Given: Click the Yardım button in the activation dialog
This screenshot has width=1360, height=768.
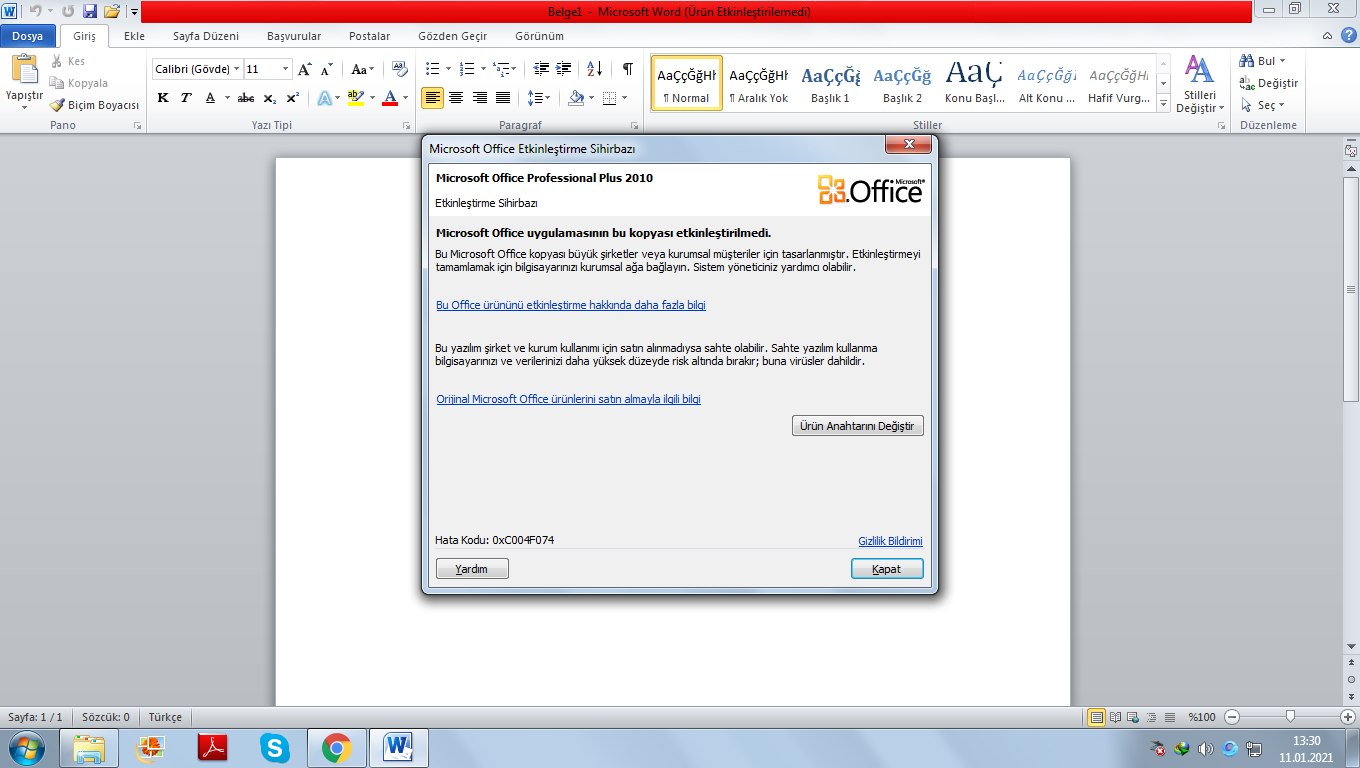Looking at the screenshot, I should [x=472, y=569].
